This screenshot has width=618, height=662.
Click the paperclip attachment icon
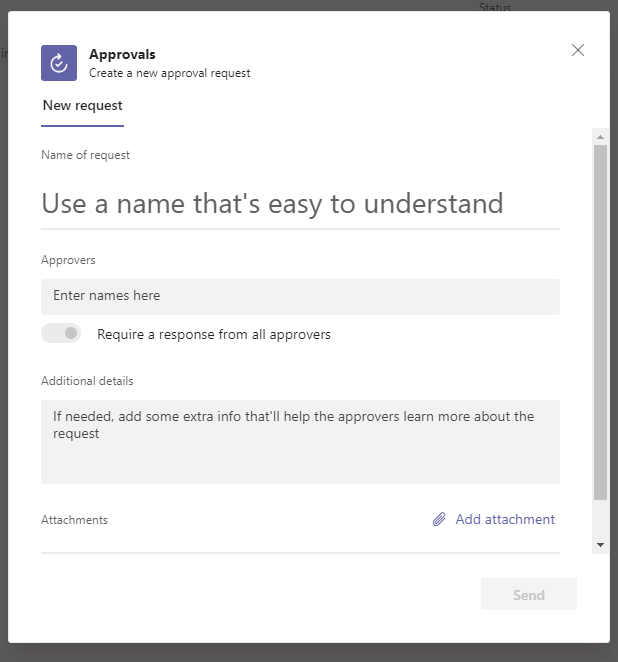coord(439,520)
